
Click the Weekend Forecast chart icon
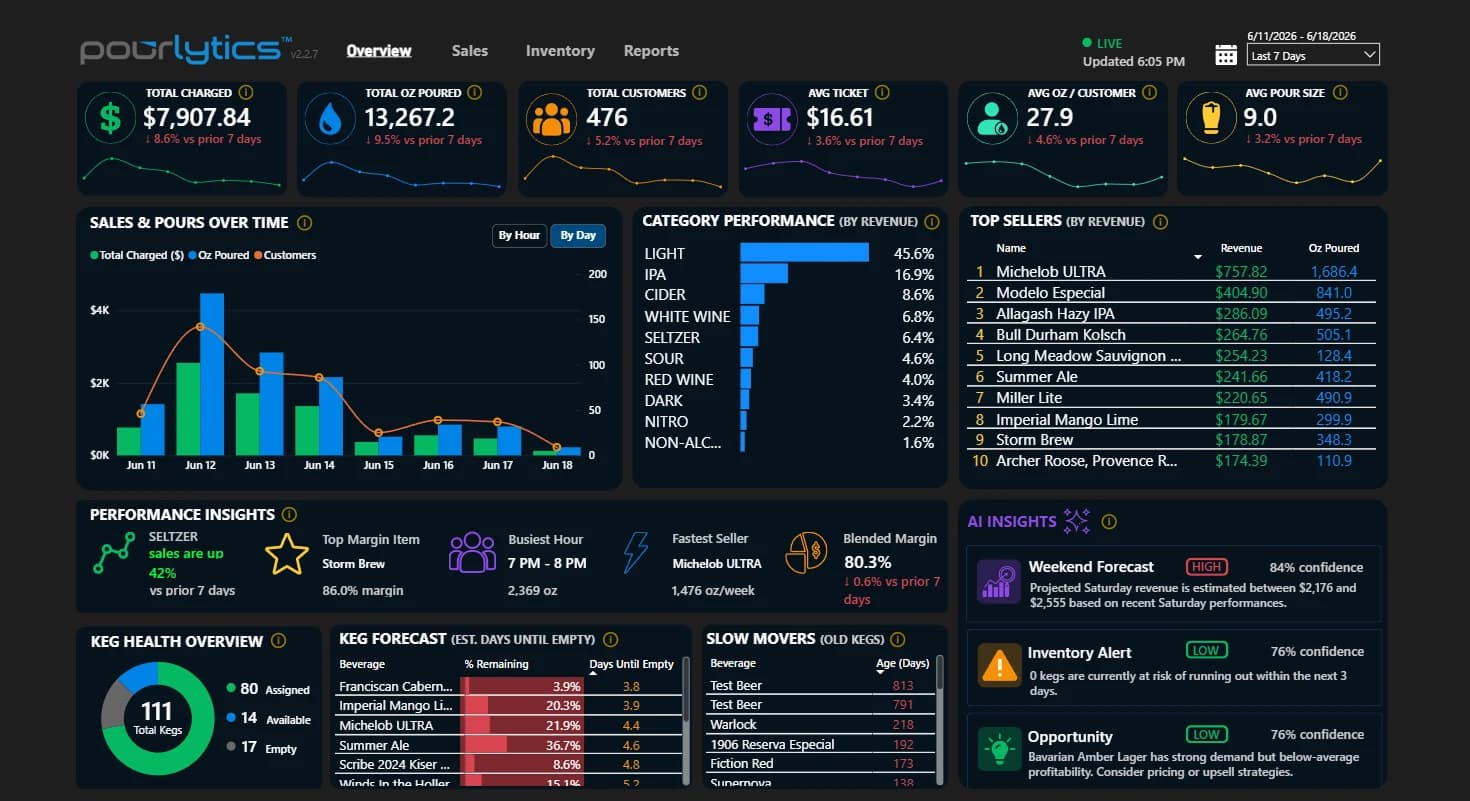[999, 581]
